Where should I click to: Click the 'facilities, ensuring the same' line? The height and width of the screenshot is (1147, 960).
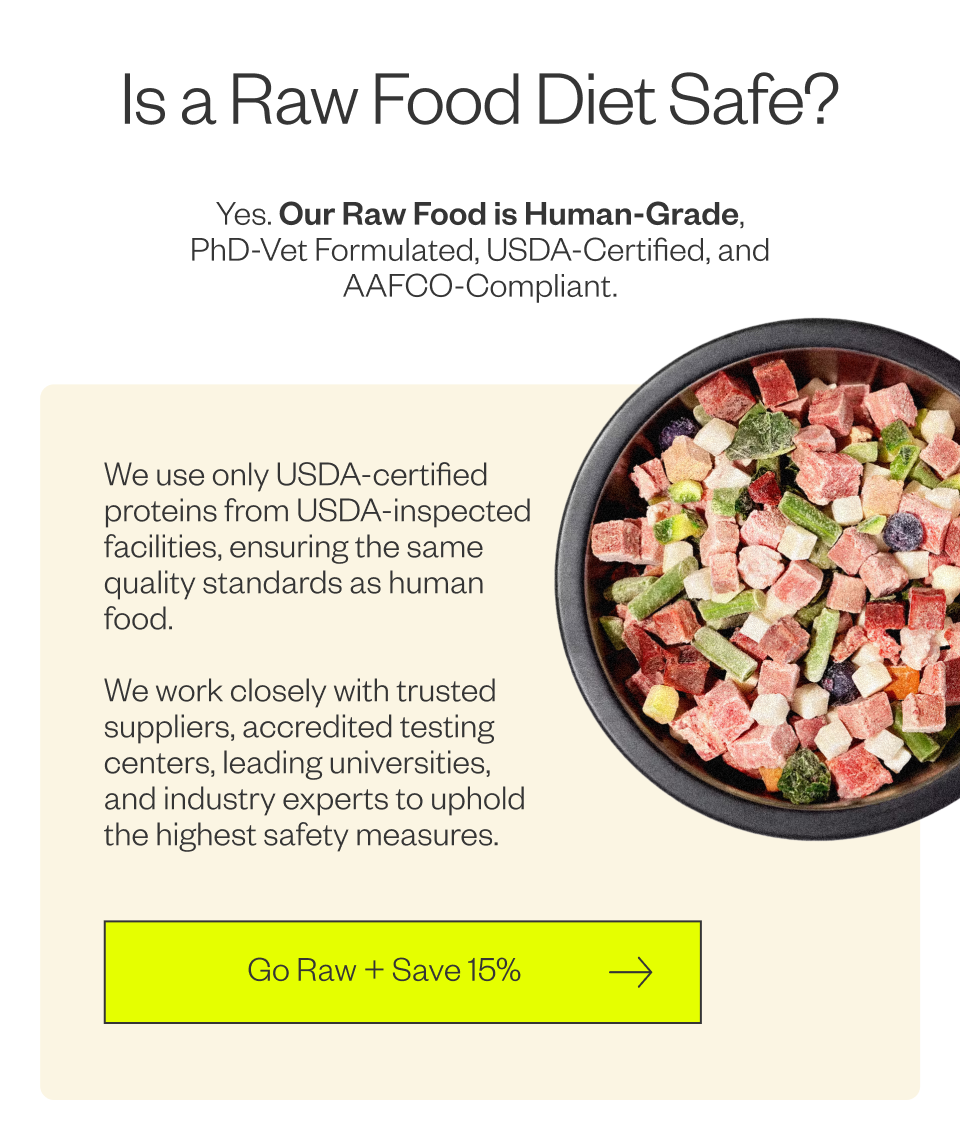293,546
